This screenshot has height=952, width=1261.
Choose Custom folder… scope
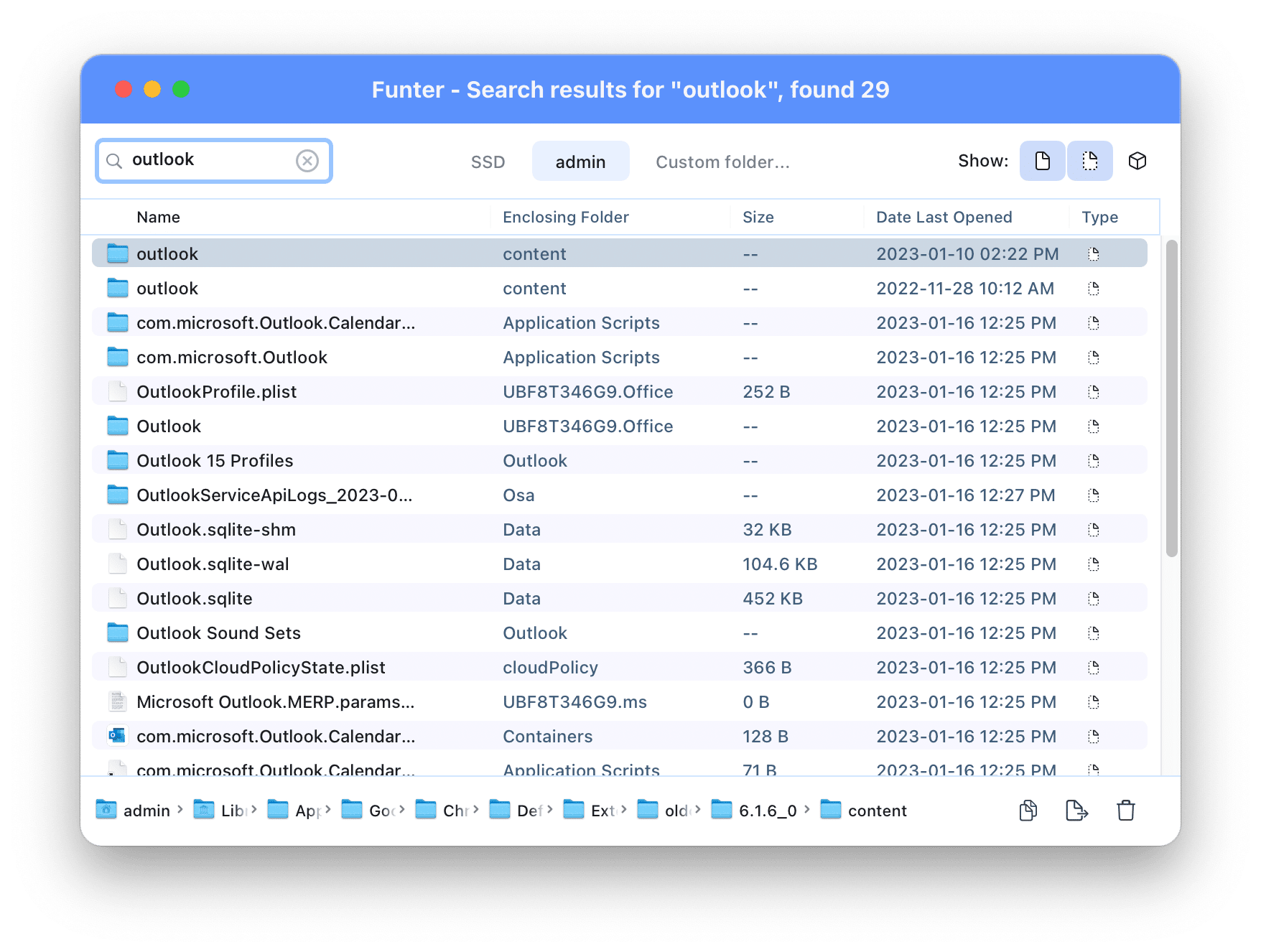coord(722,162)
